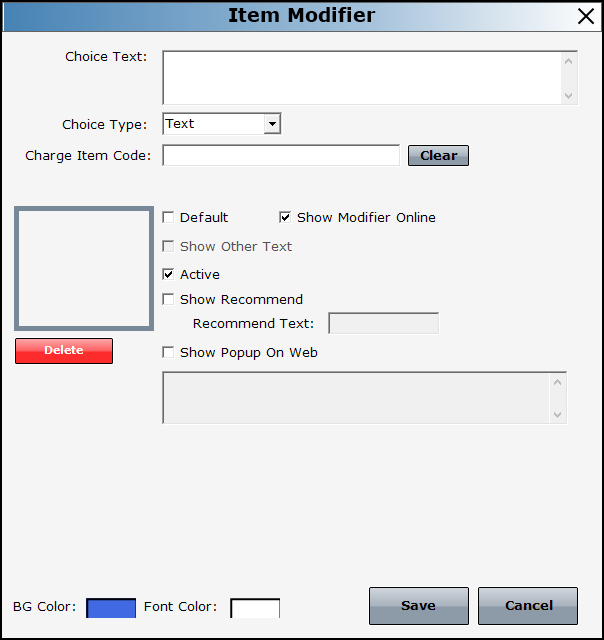Screen dimensions: 604x640
Task: Tick Show Popup On Web
Action: tap(168, 353)
